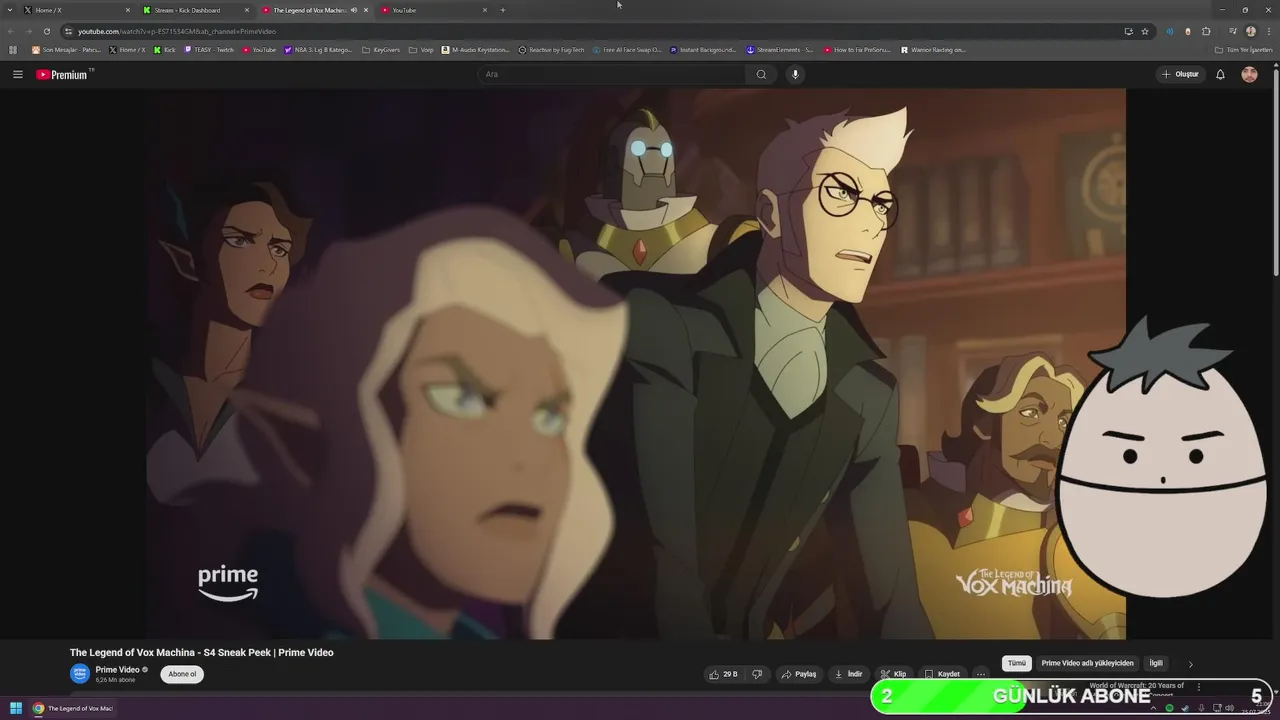
Task: Select Prime Video adlı yükleyiciden chip
Action: click(1088, 663)
